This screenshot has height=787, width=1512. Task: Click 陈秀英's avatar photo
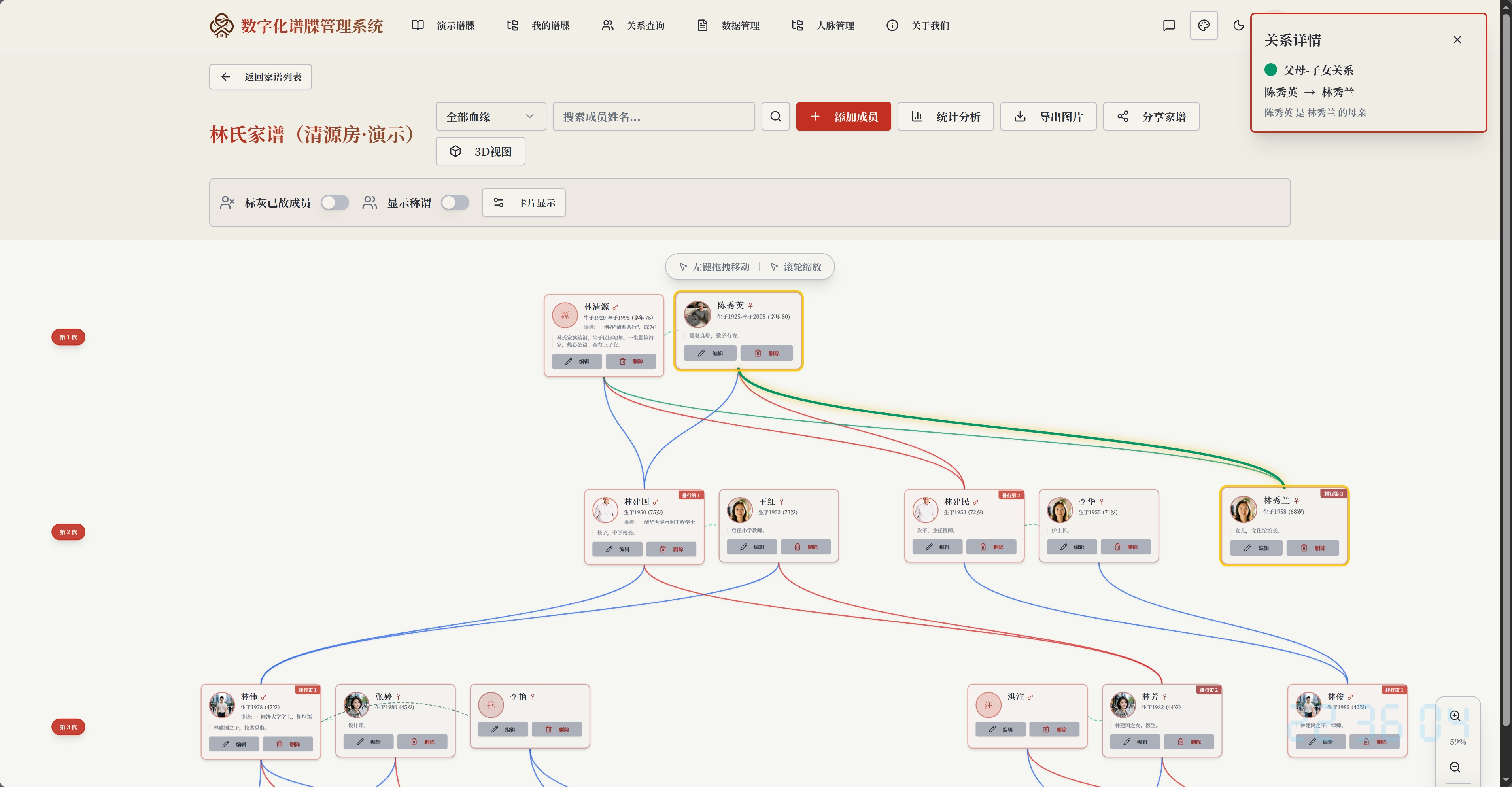click(697, 314)
